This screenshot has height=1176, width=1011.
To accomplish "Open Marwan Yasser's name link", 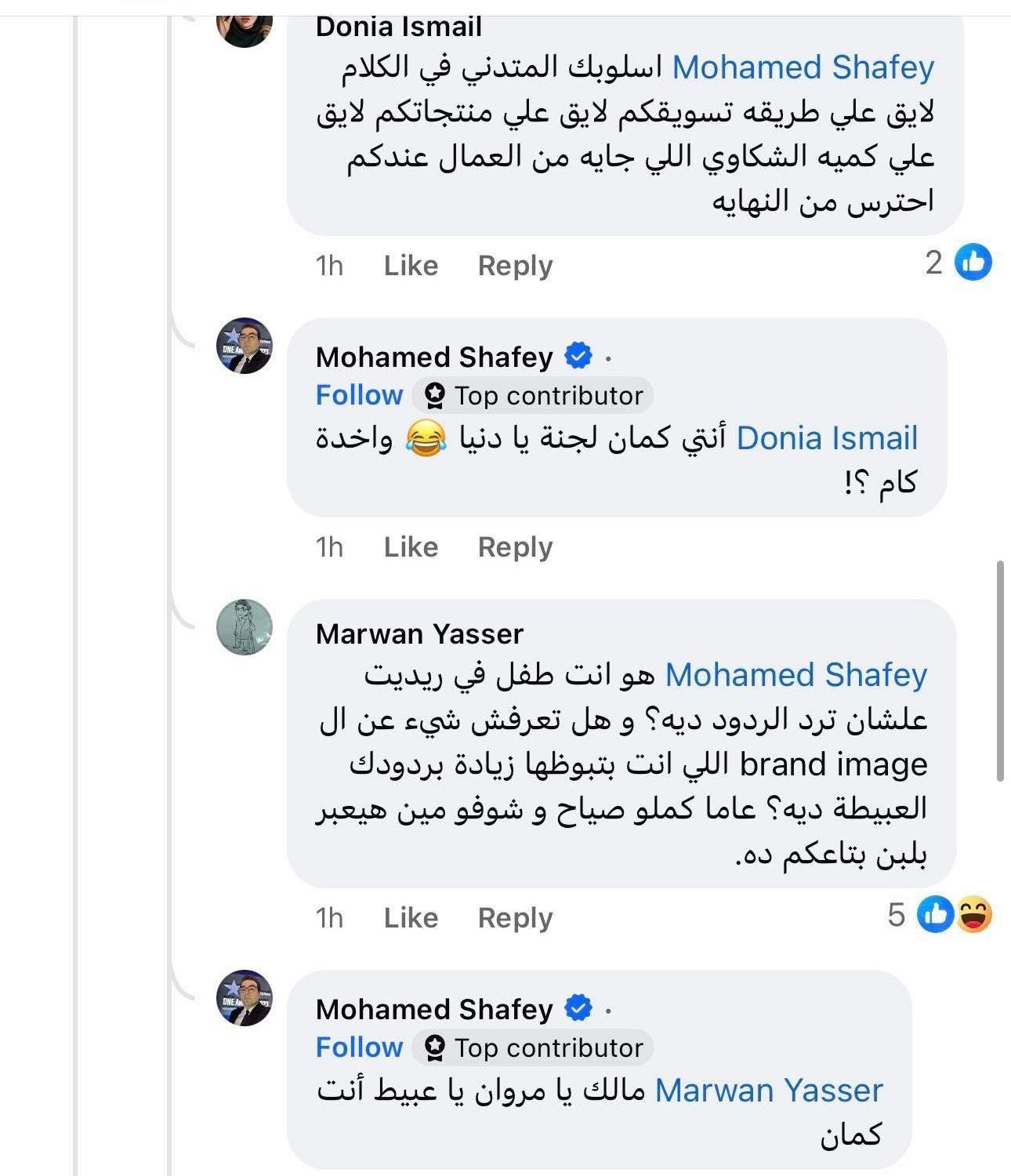I will 419,633.
